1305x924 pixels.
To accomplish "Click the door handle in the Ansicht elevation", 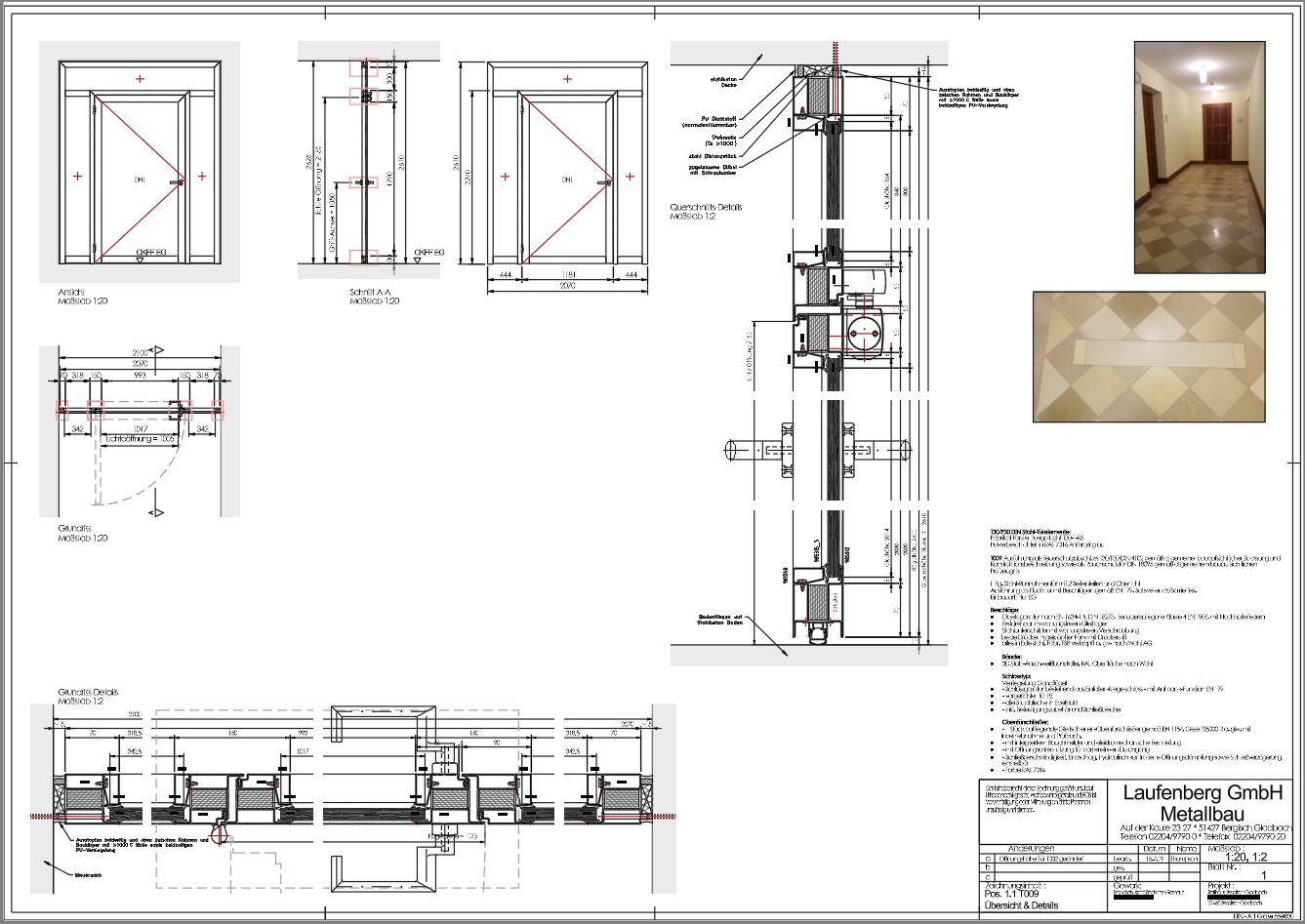I will pos(177,182).
